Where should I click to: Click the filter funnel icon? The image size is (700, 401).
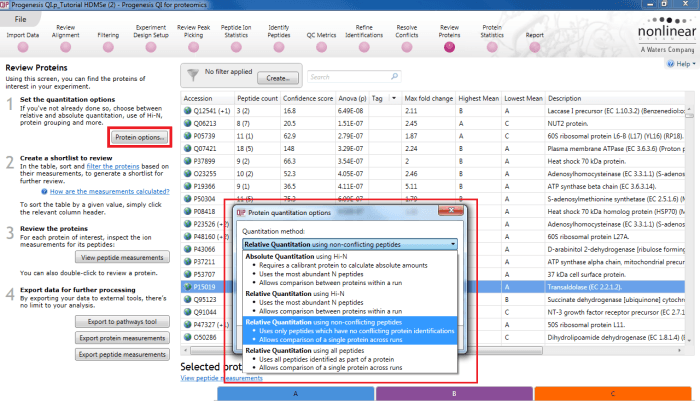tap(193, 75)
